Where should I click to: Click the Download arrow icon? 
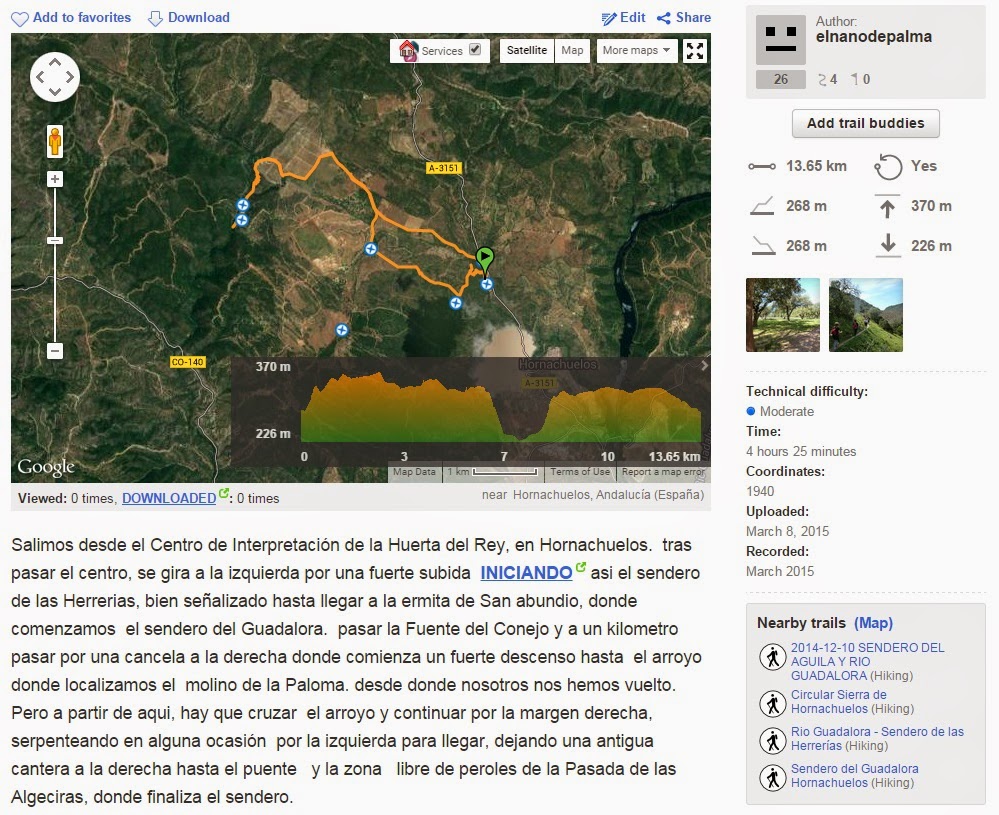[x=155, y=18]
